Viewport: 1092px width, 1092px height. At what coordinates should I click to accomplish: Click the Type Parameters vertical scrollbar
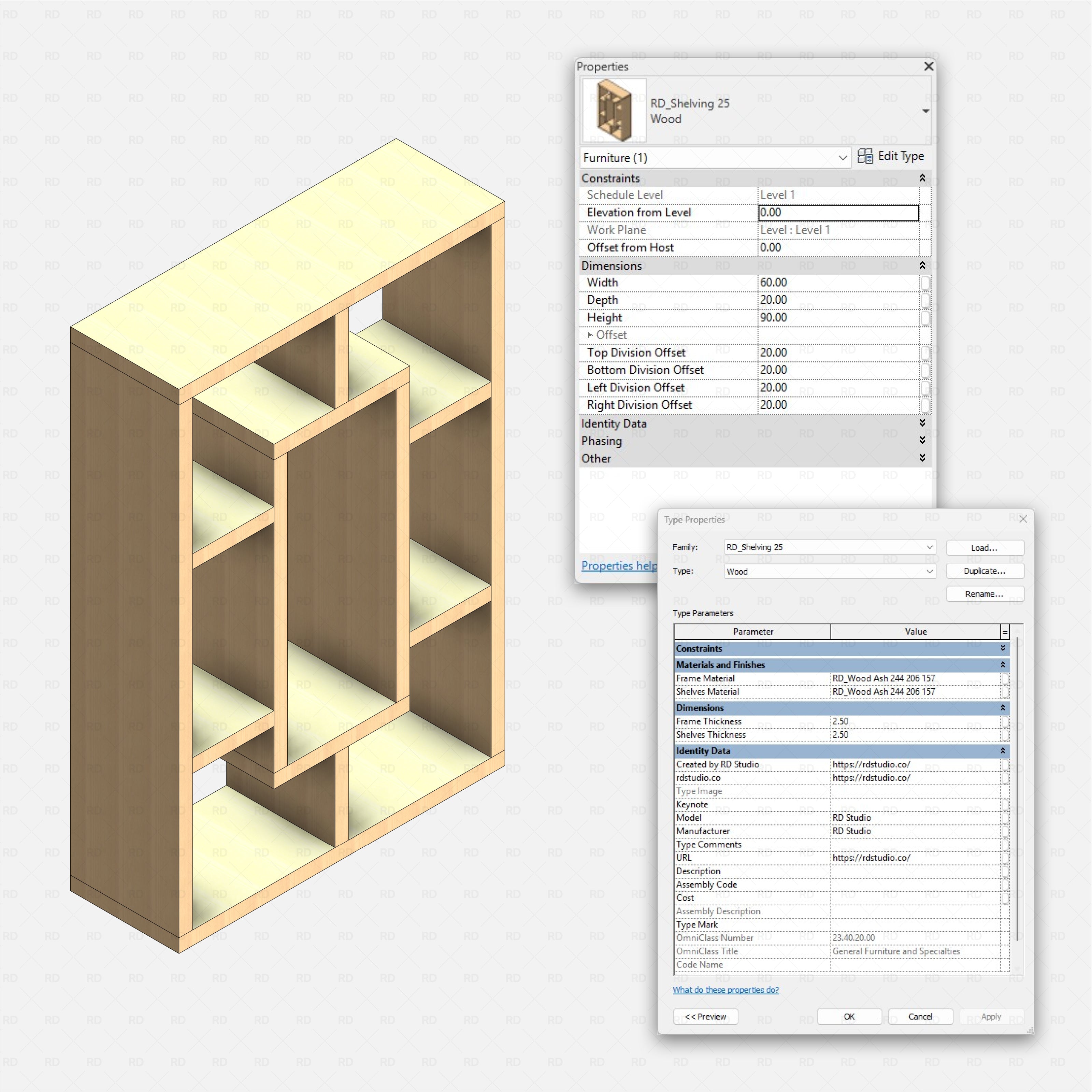click(1017, 789)
